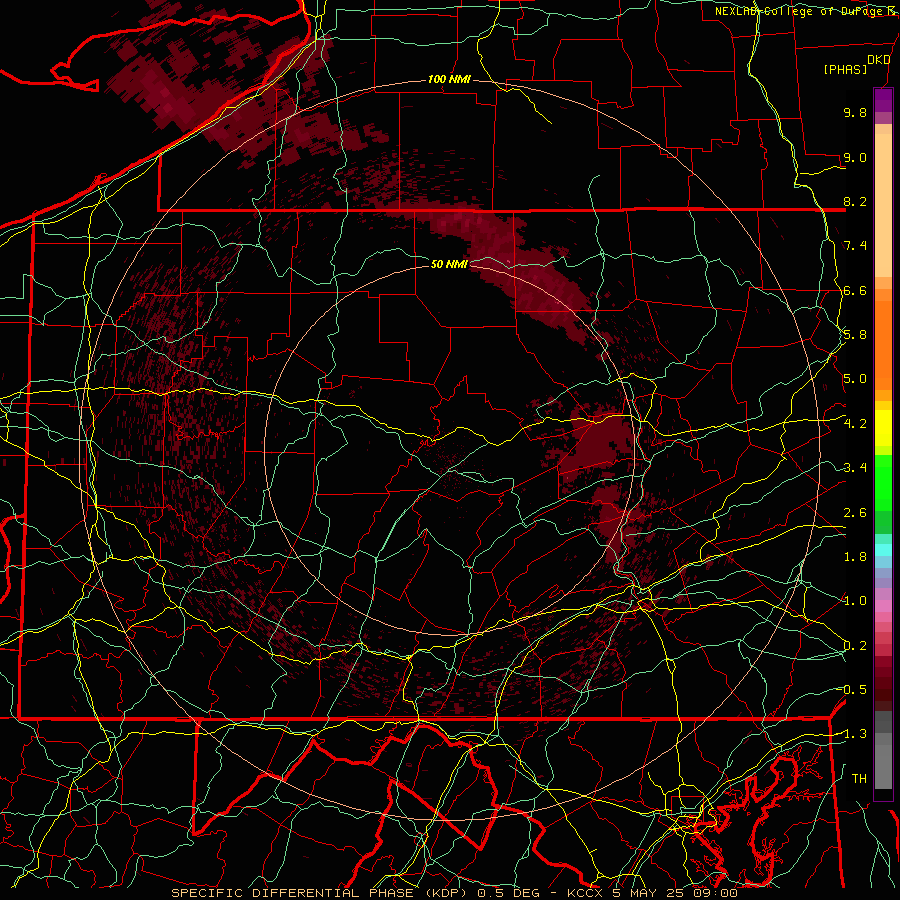The height and width of the screenshot is (900, 900).
Task: Click the "[PHAS]" unit label above color scale
Action: 845,70
